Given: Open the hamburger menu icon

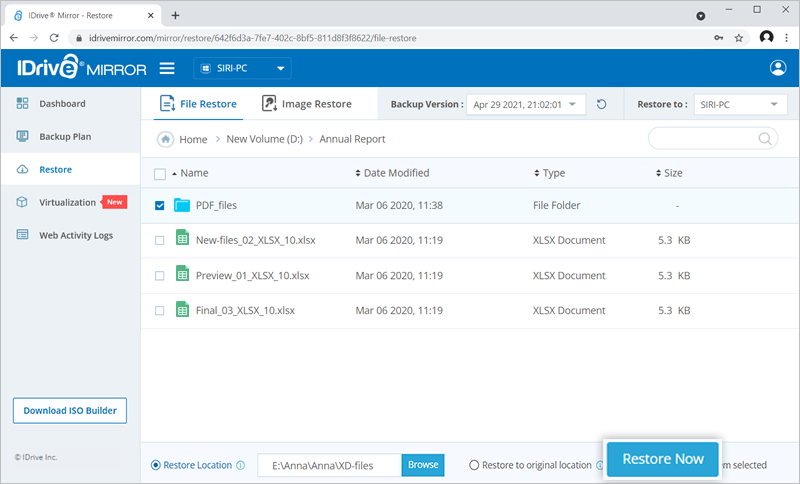Looking at the screenshot, I should pos(167,68).
